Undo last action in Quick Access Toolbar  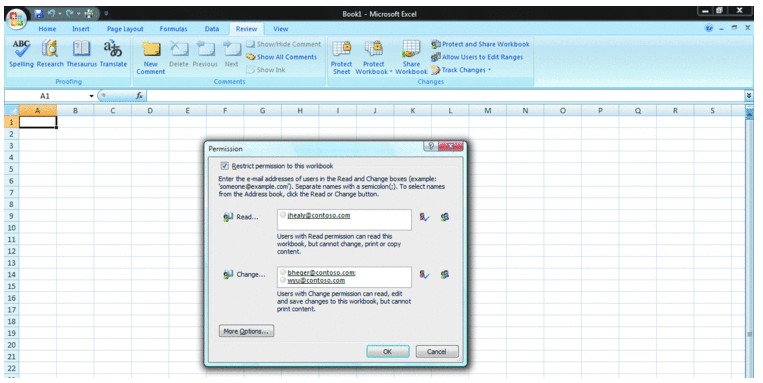click(x=51, y=14)
